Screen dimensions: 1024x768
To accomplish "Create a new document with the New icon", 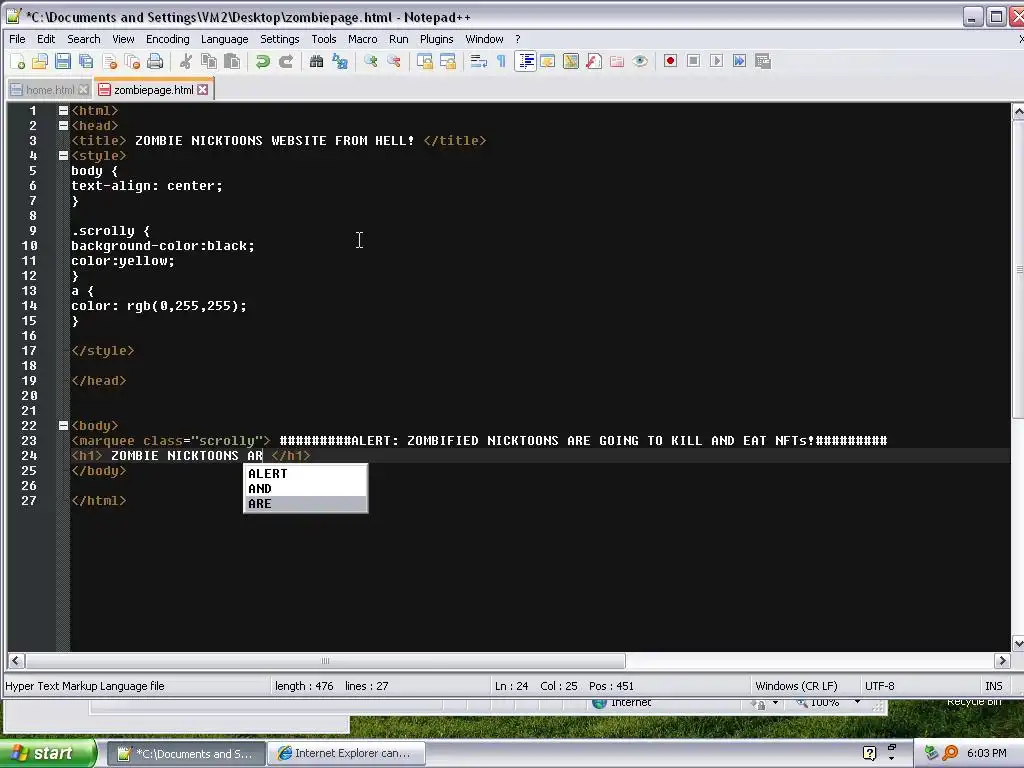I will pos(18,61).
